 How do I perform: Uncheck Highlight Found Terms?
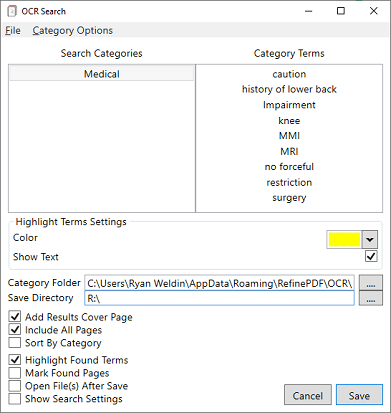(x=15, y=360)
